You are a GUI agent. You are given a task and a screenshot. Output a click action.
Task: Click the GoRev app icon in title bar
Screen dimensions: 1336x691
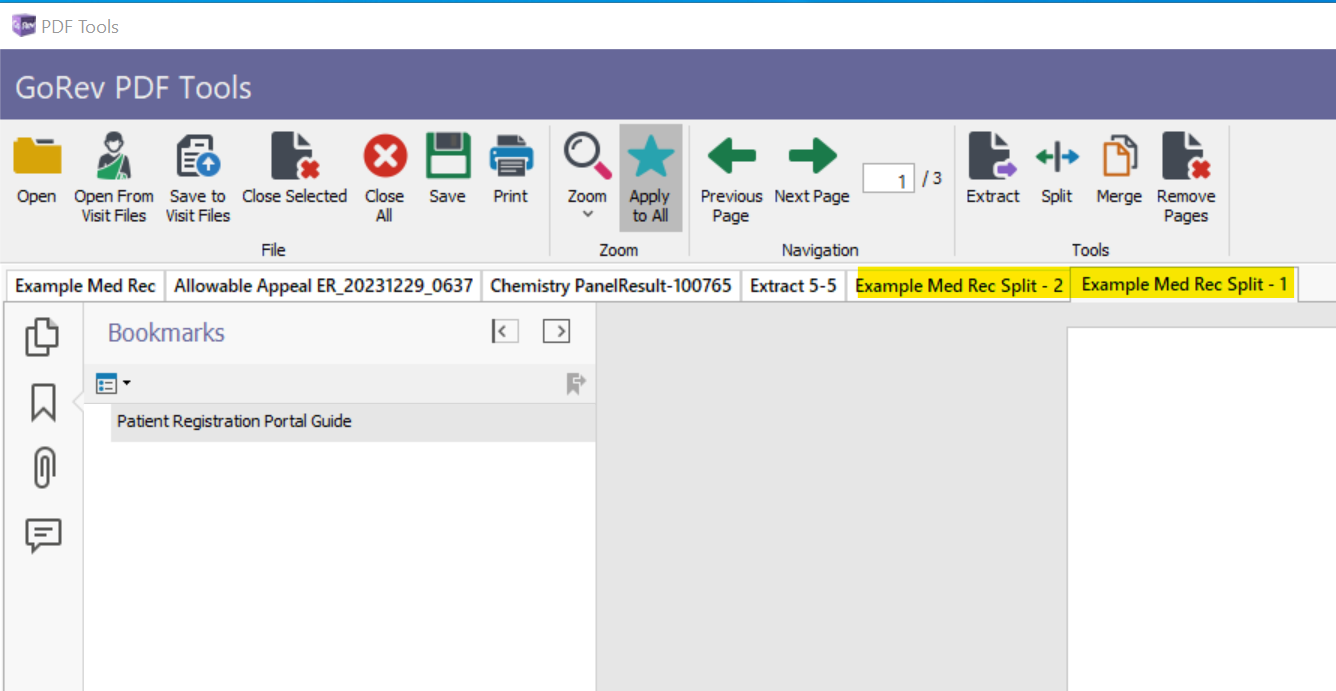coord(23,26)
